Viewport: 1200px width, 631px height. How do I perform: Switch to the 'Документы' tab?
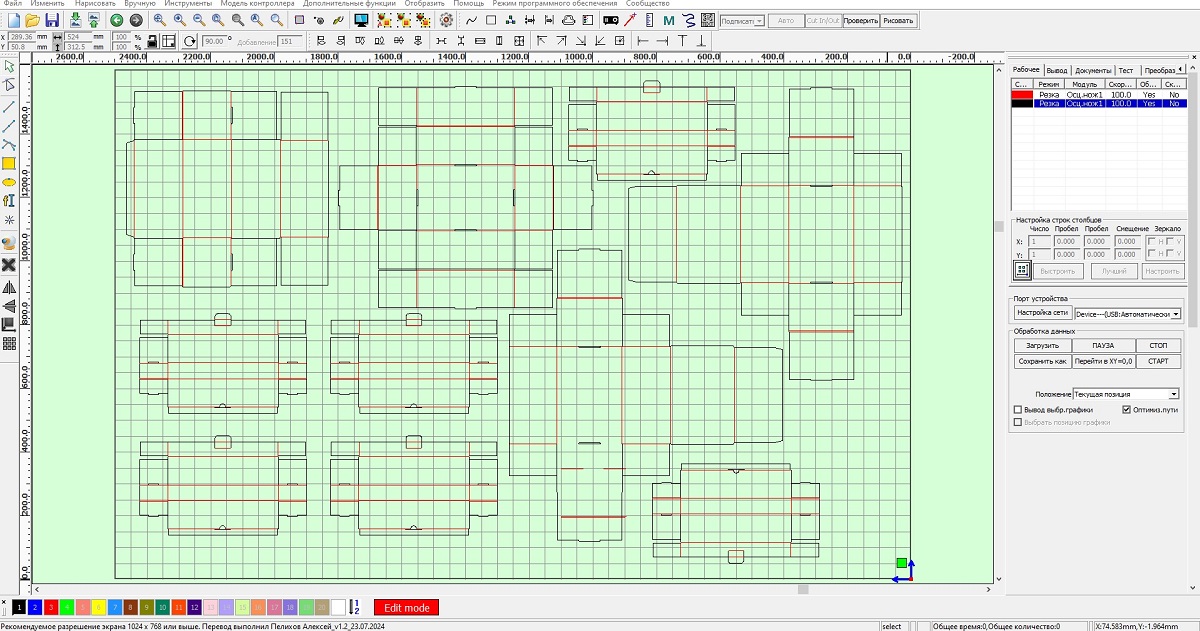click(1092, 71)
